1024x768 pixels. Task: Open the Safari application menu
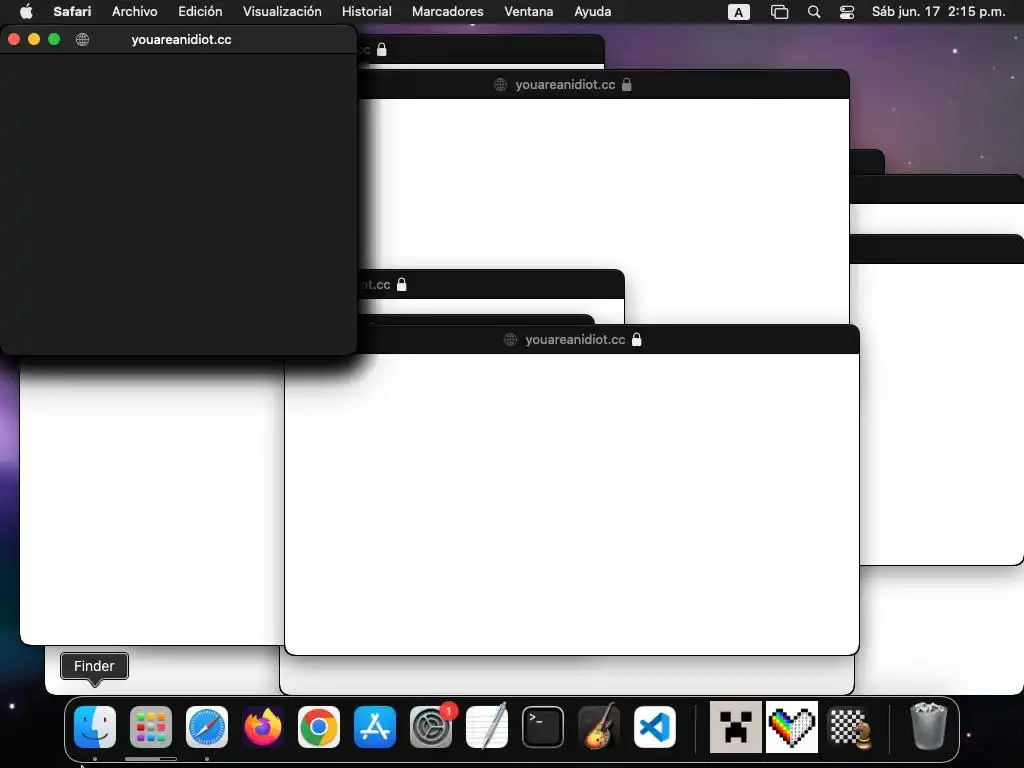[x=72, y=11]
